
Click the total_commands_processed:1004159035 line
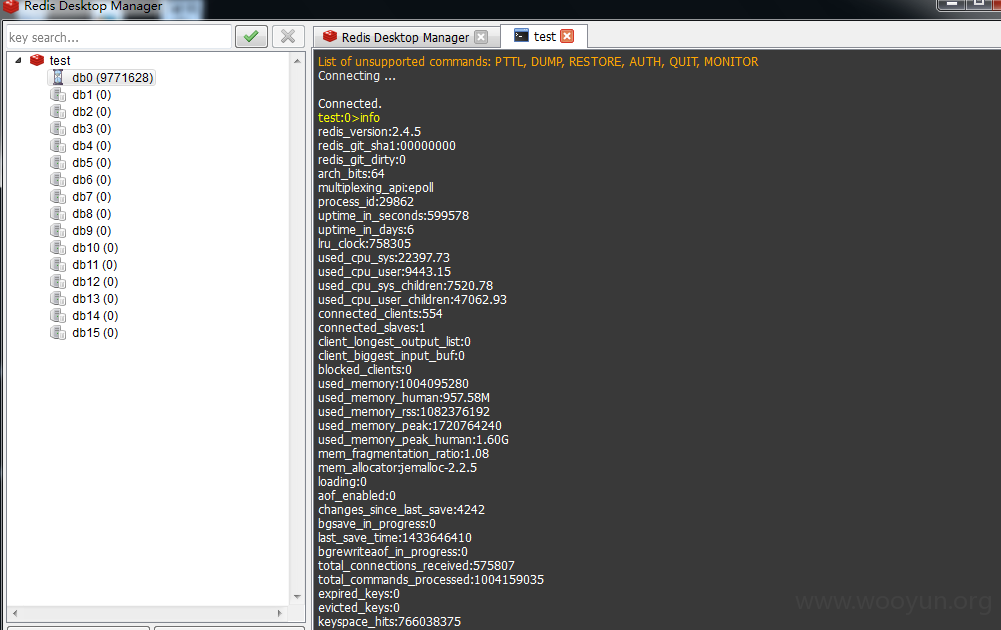(x=431, y=580)
